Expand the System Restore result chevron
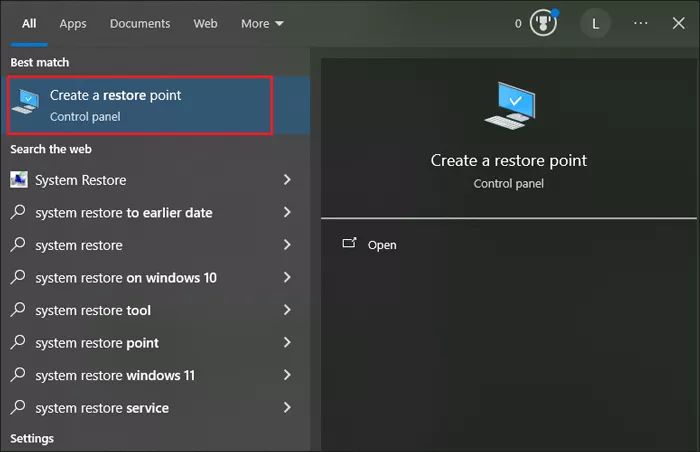 tap(287, 180)
